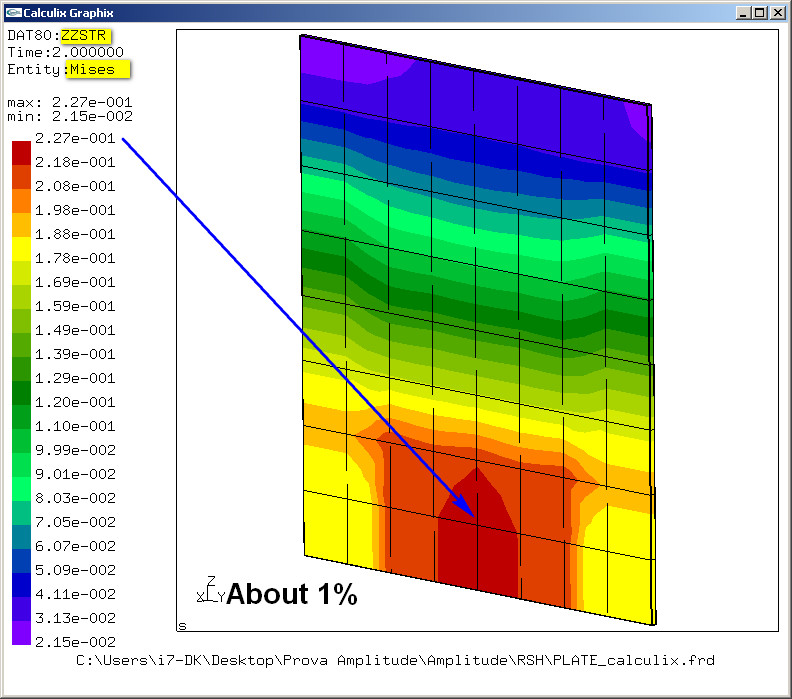Click the XYZ axis triad in viewport

point(210,590)
